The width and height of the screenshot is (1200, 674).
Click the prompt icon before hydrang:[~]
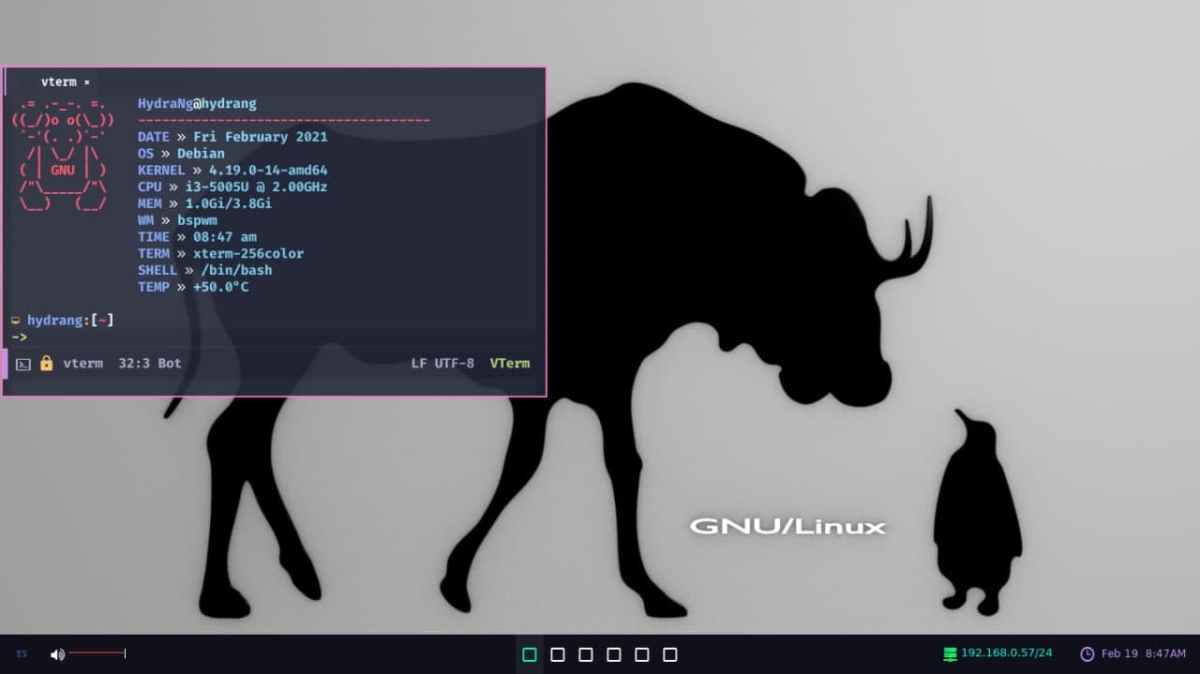pyautogui.click(x=16, y=320)
